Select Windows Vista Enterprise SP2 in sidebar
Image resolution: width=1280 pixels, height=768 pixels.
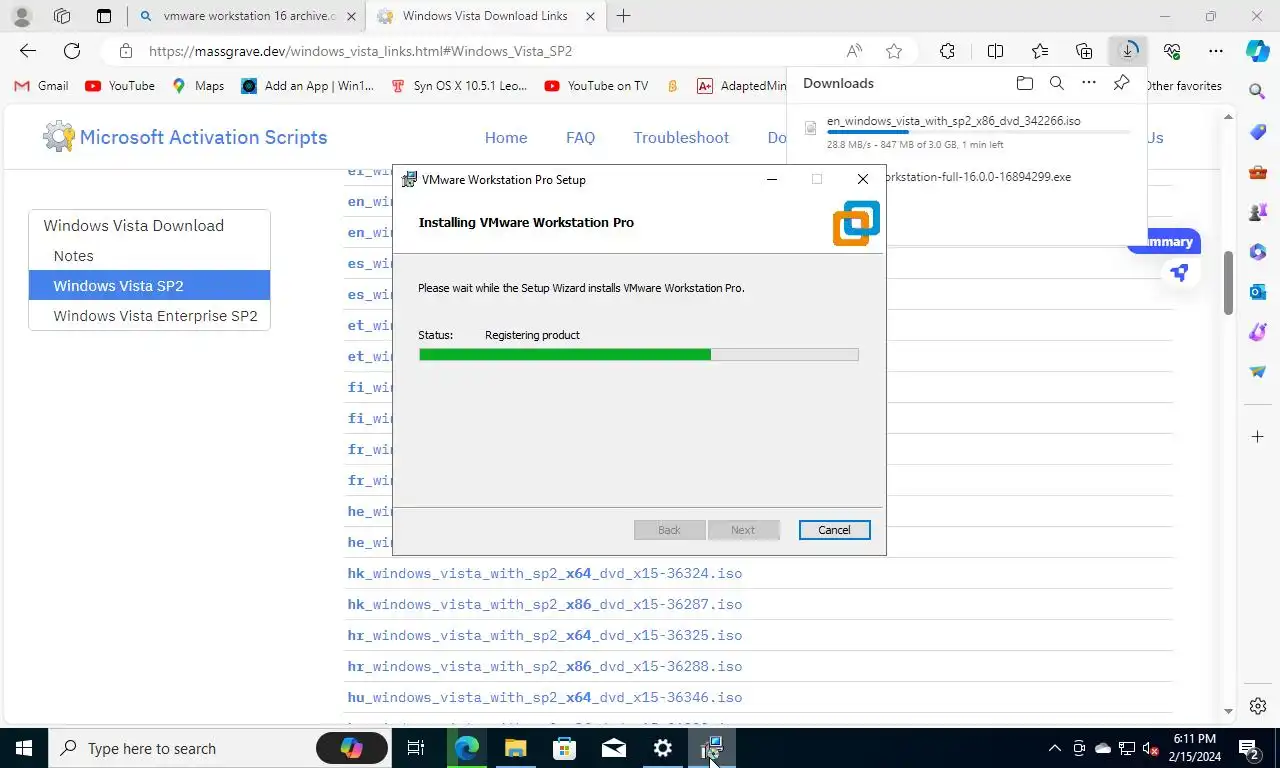click(x=155, y=316)
